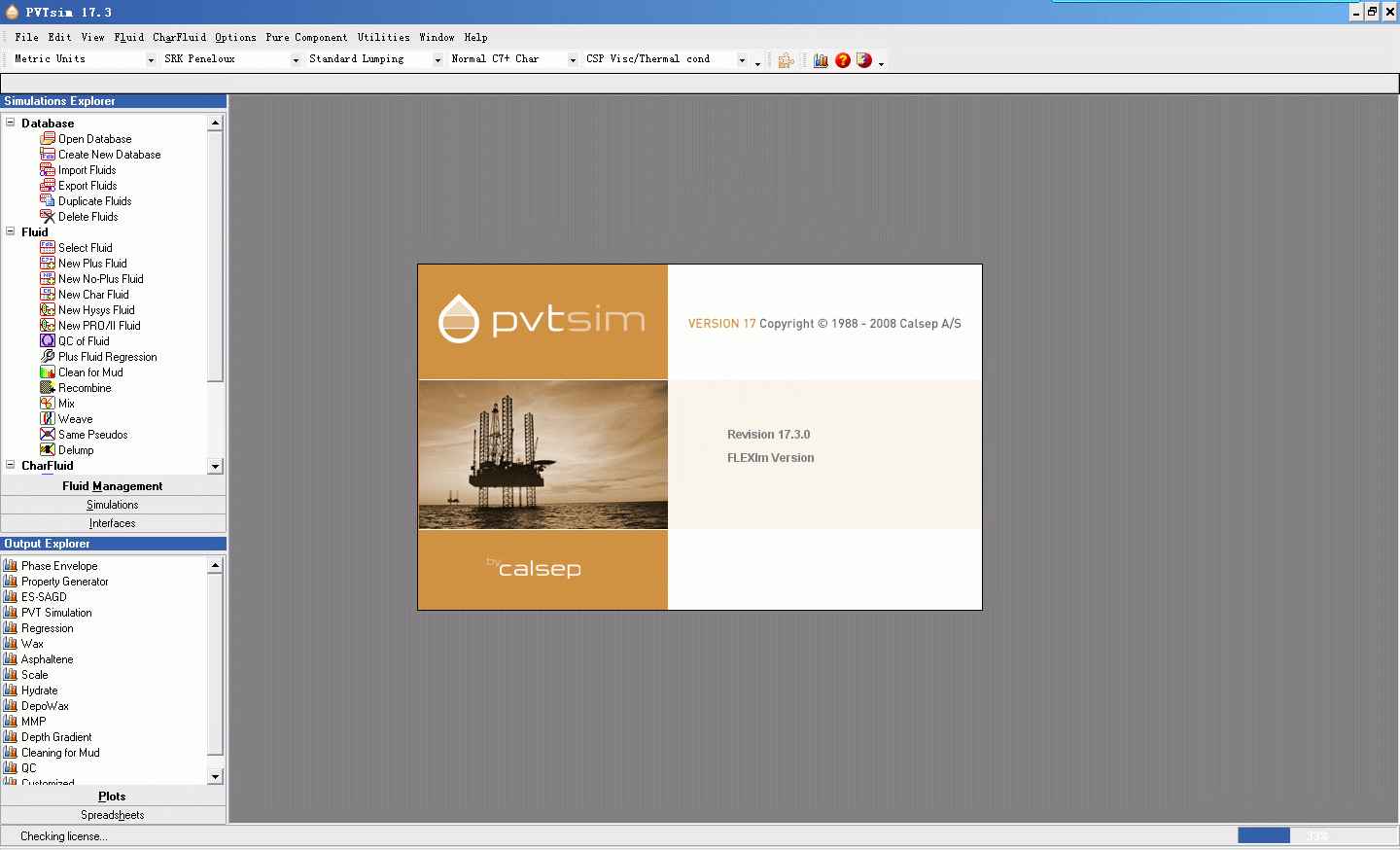Click the Select Fluid icon
1400x850 pixels.
tap(48, 248)
